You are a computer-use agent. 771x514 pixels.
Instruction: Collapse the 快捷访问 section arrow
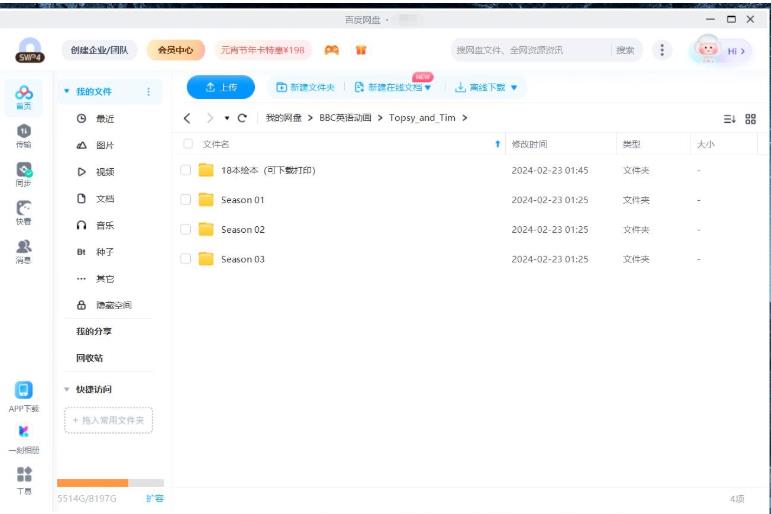coord(67,390)
